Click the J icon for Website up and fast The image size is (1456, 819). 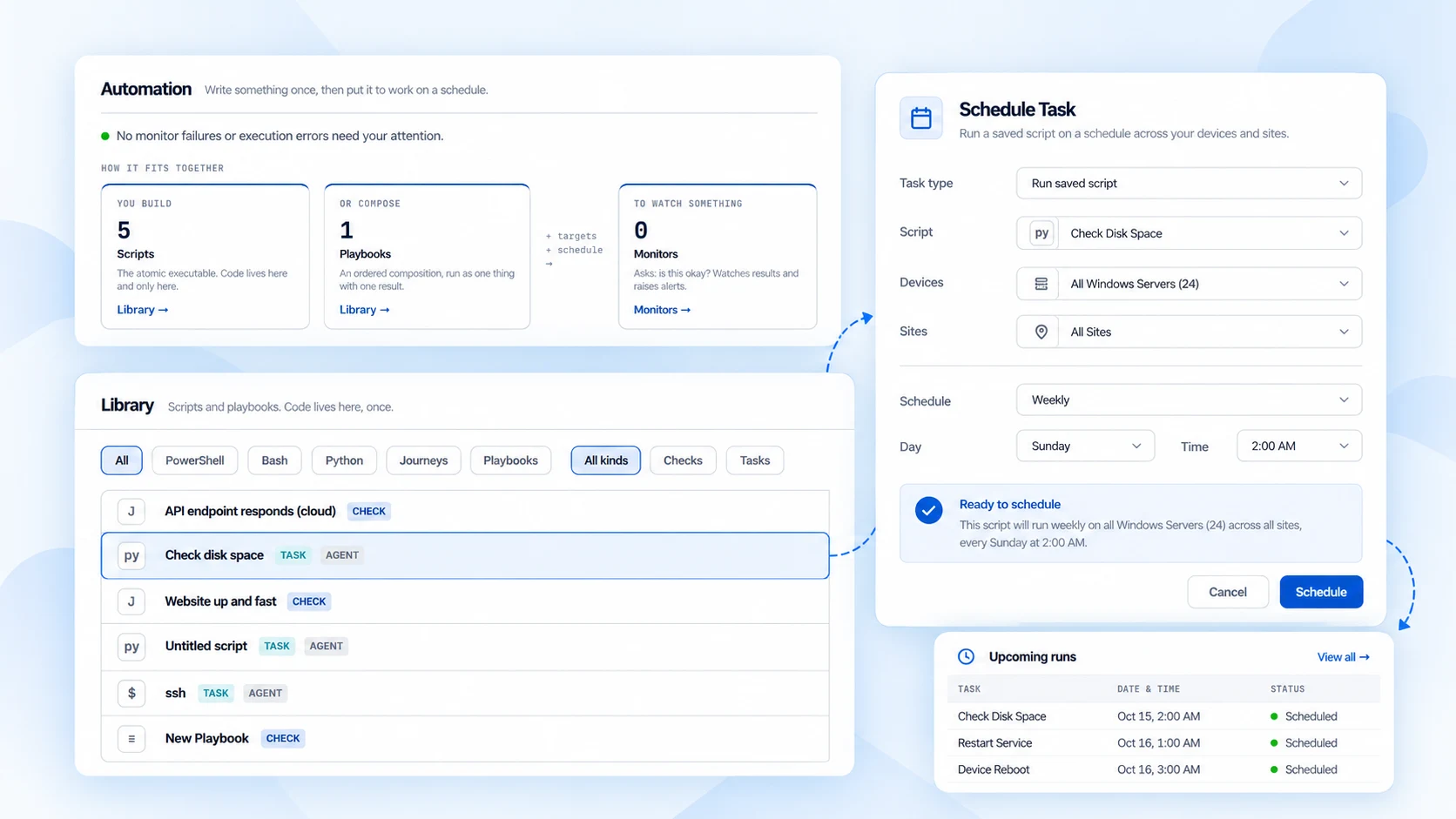131,601
